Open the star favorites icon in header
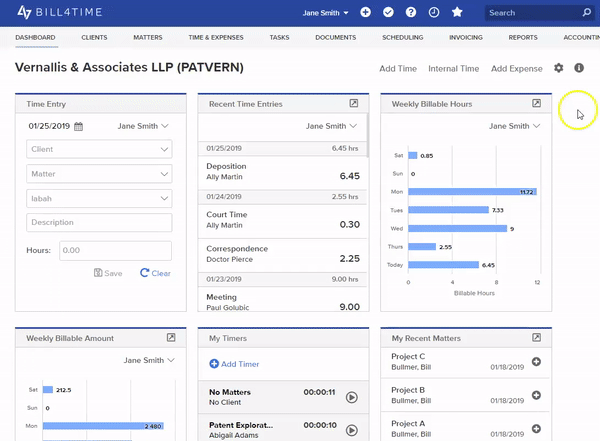 click(x=457, y=12)
